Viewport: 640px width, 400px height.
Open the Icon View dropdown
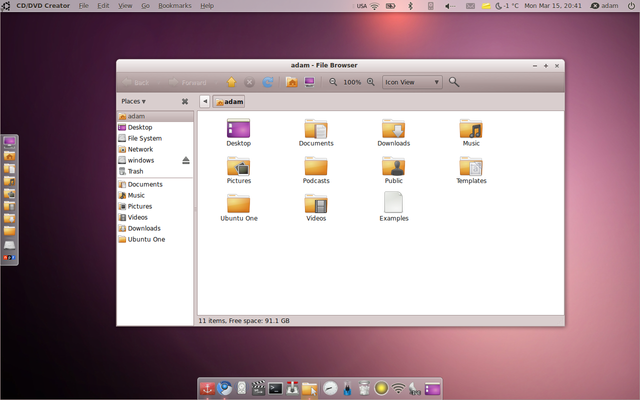tap(413, 82)
